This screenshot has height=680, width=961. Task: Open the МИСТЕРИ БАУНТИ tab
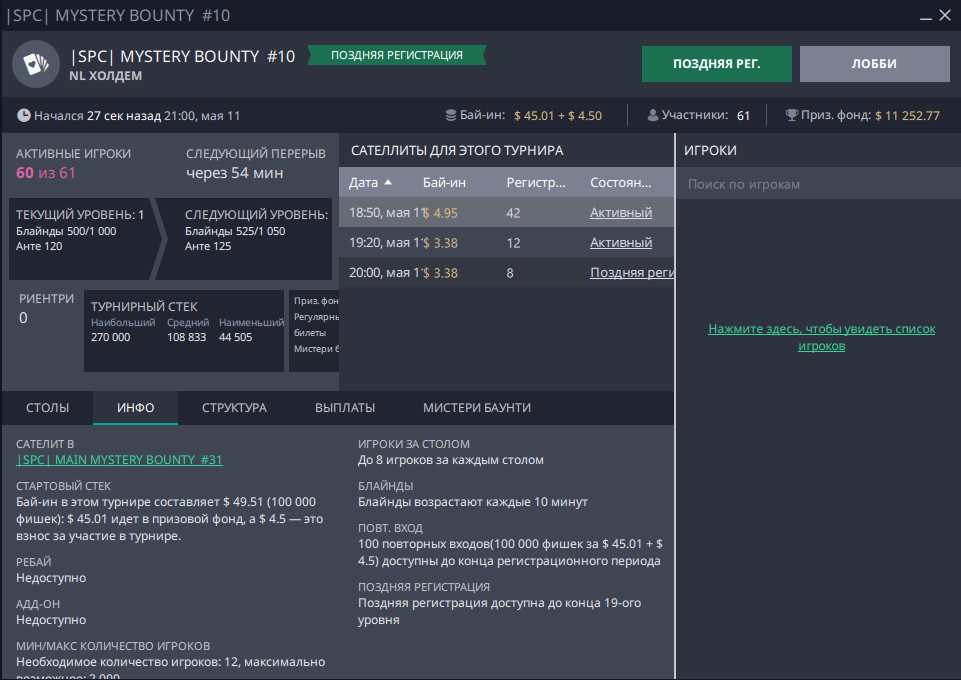pos(477,408)
